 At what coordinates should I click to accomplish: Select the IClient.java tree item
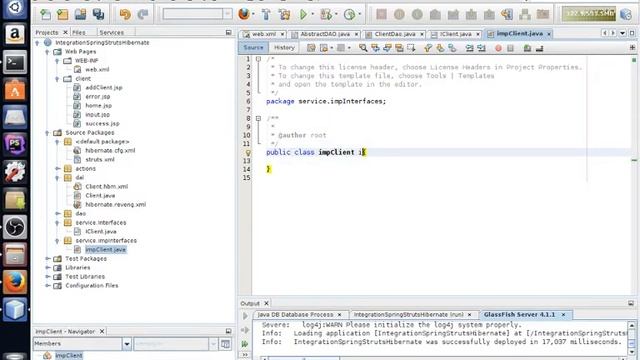(x=101, y=231)
